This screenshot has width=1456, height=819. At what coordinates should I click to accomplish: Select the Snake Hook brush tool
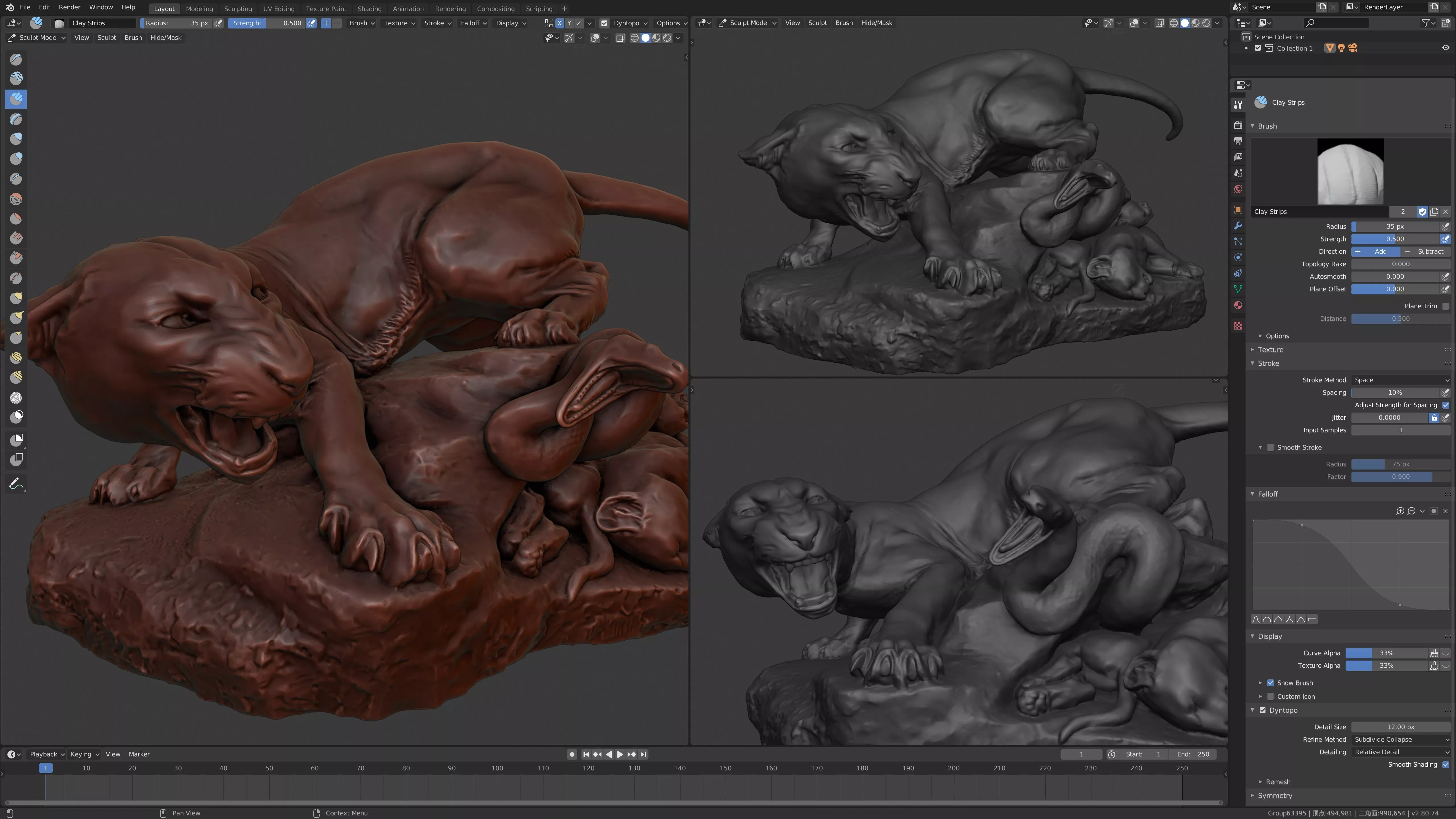click(x=16, y=318)
